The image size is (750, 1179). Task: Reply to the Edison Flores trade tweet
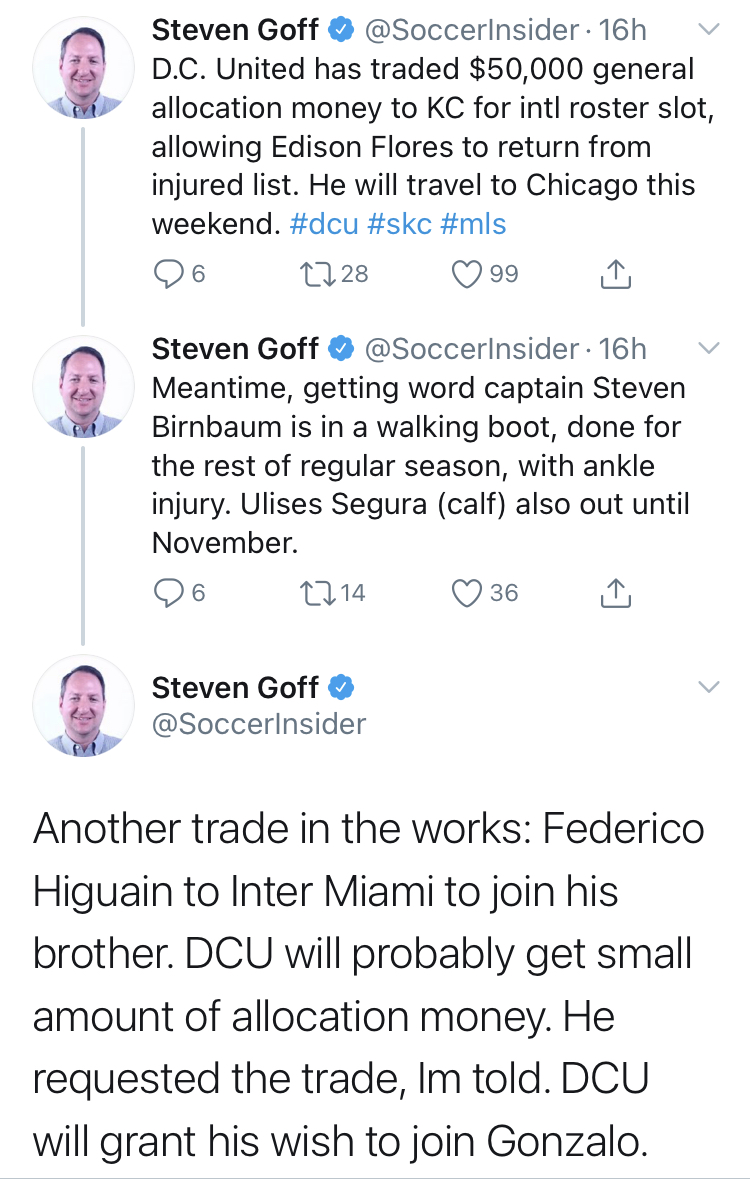(x=167, y=273)
